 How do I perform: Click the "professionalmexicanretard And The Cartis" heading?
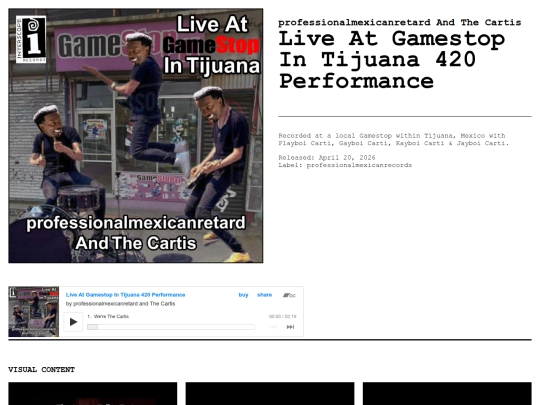tap(399, 22)
